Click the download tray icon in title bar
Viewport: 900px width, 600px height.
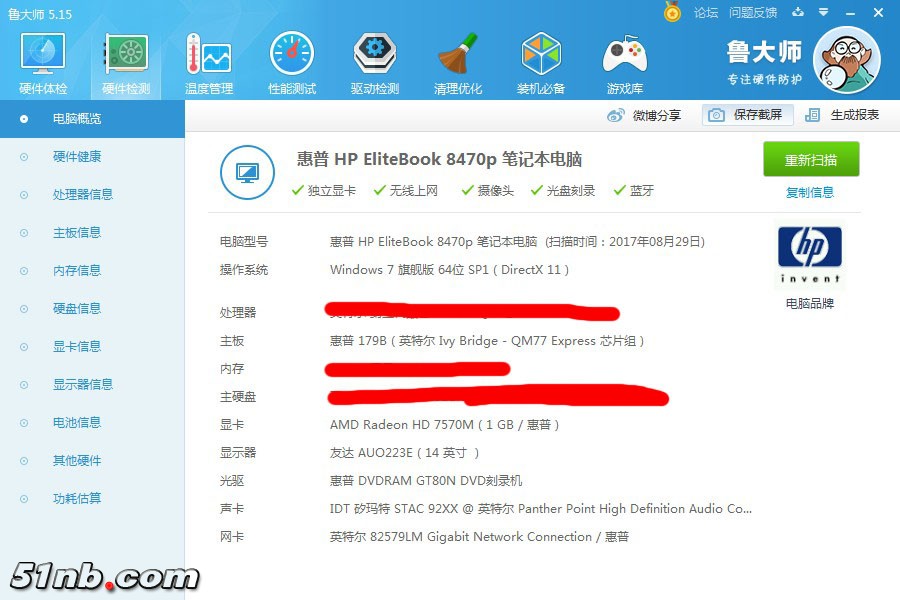pos(798,13)
